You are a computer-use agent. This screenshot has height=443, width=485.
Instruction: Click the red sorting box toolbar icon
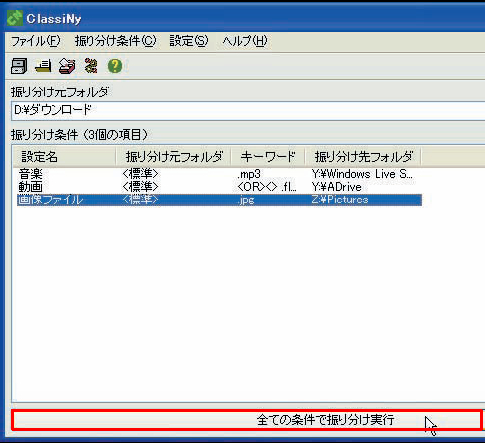(x=67, y=66)
